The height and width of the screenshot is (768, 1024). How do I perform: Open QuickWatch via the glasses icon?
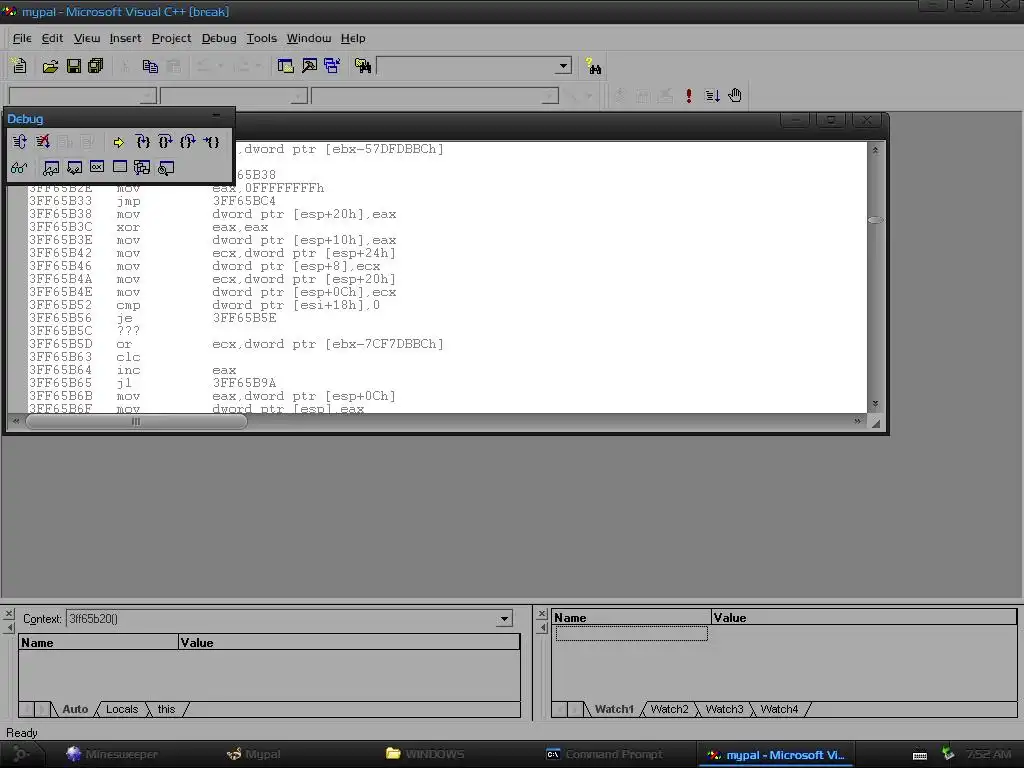point(19,168)
